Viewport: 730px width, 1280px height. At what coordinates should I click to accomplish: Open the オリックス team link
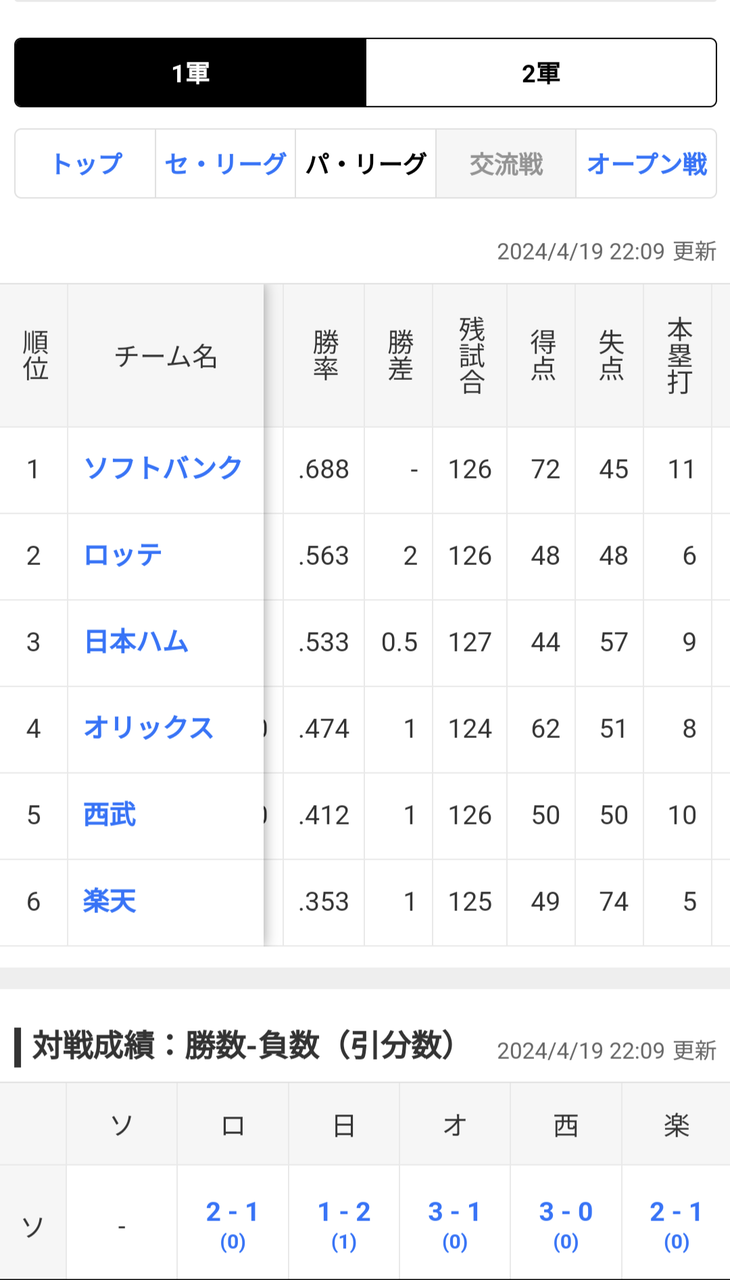[x=149, y=728]
